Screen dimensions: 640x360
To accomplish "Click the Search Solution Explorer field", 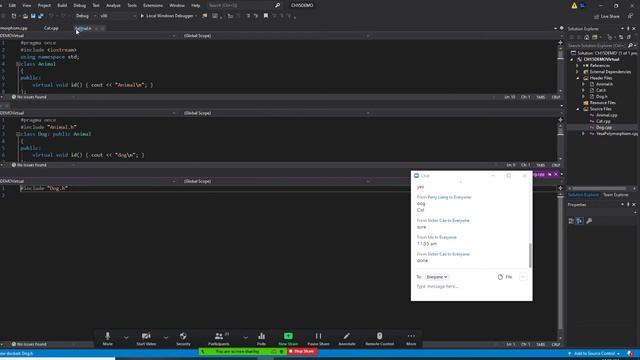I will click(x=597, y=45).
